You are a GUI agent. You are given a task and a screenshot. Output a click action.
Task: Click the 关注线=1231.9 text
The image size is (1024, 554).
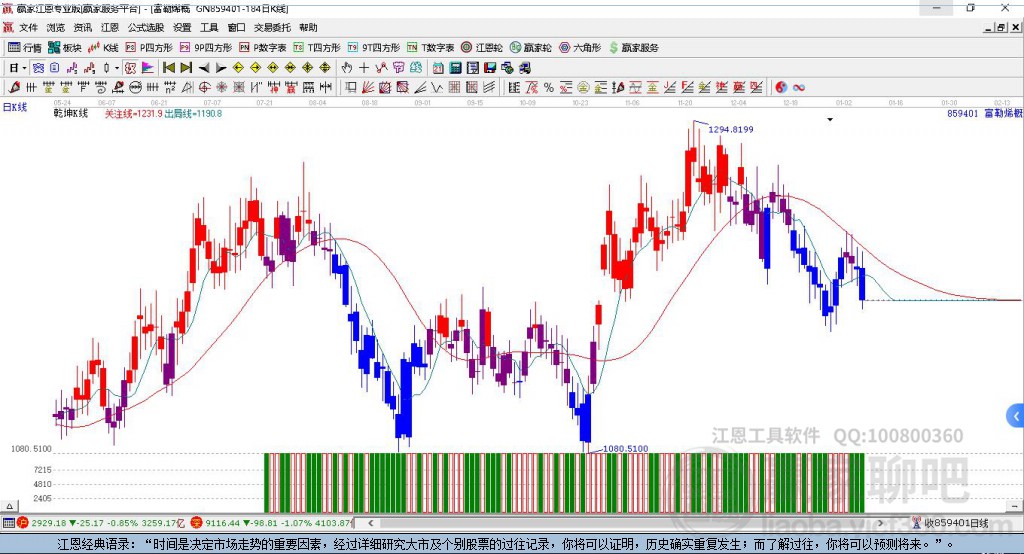coord(134,114)
